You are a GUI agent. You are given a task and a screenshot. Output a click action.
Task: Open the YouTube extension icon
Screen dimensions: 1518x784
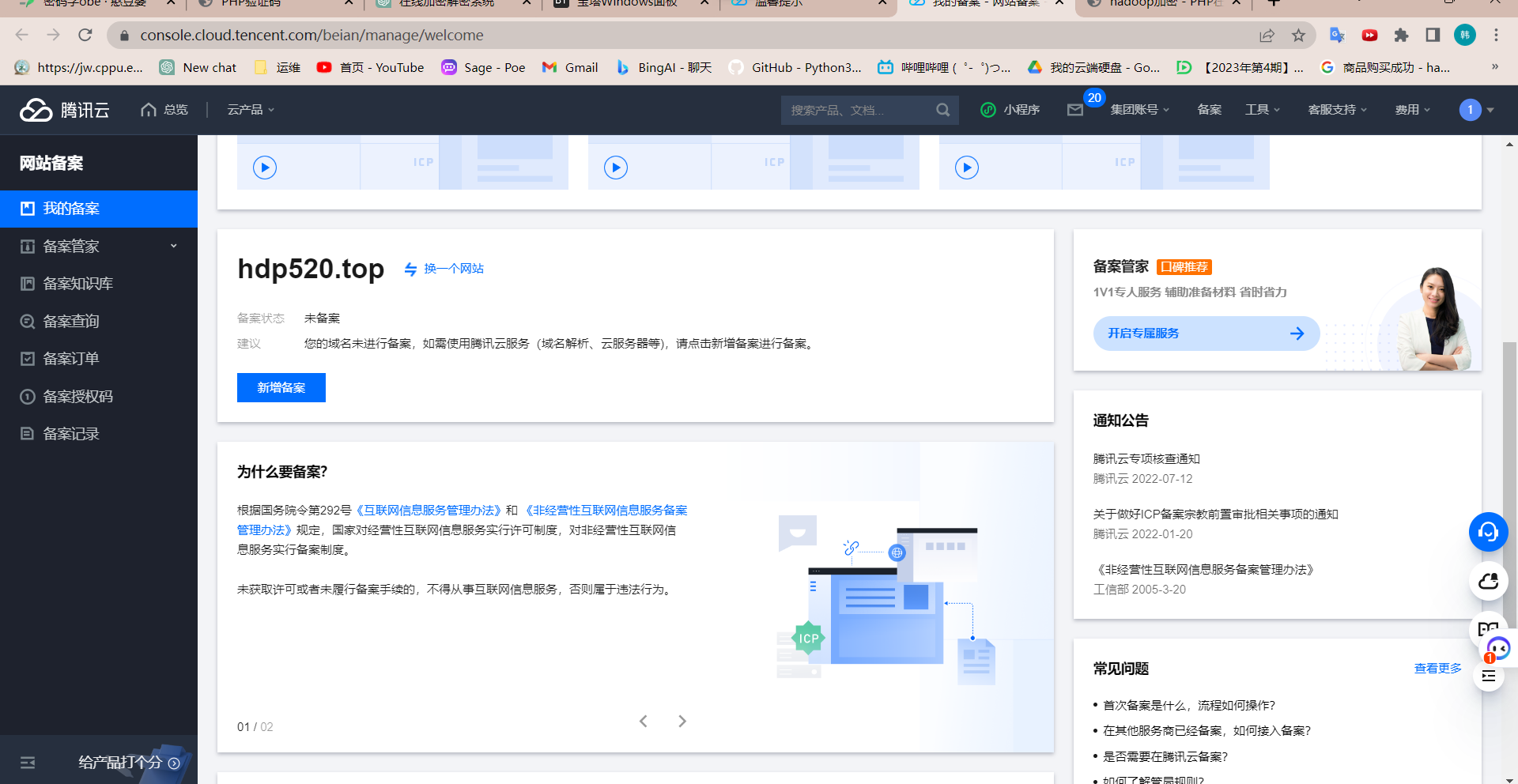tap(1369, 35)
